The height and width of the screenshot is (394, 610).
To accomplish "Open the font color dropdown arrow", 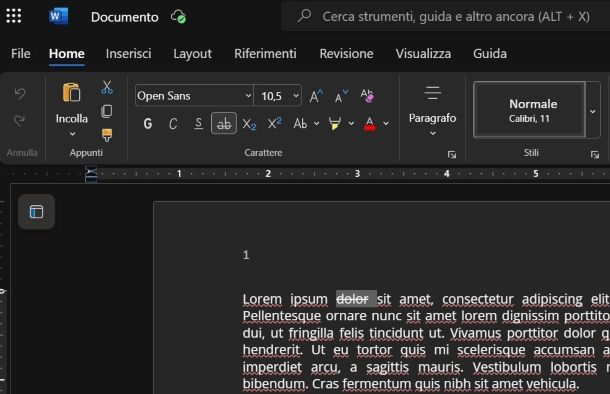I will click(x=386, y=123).
